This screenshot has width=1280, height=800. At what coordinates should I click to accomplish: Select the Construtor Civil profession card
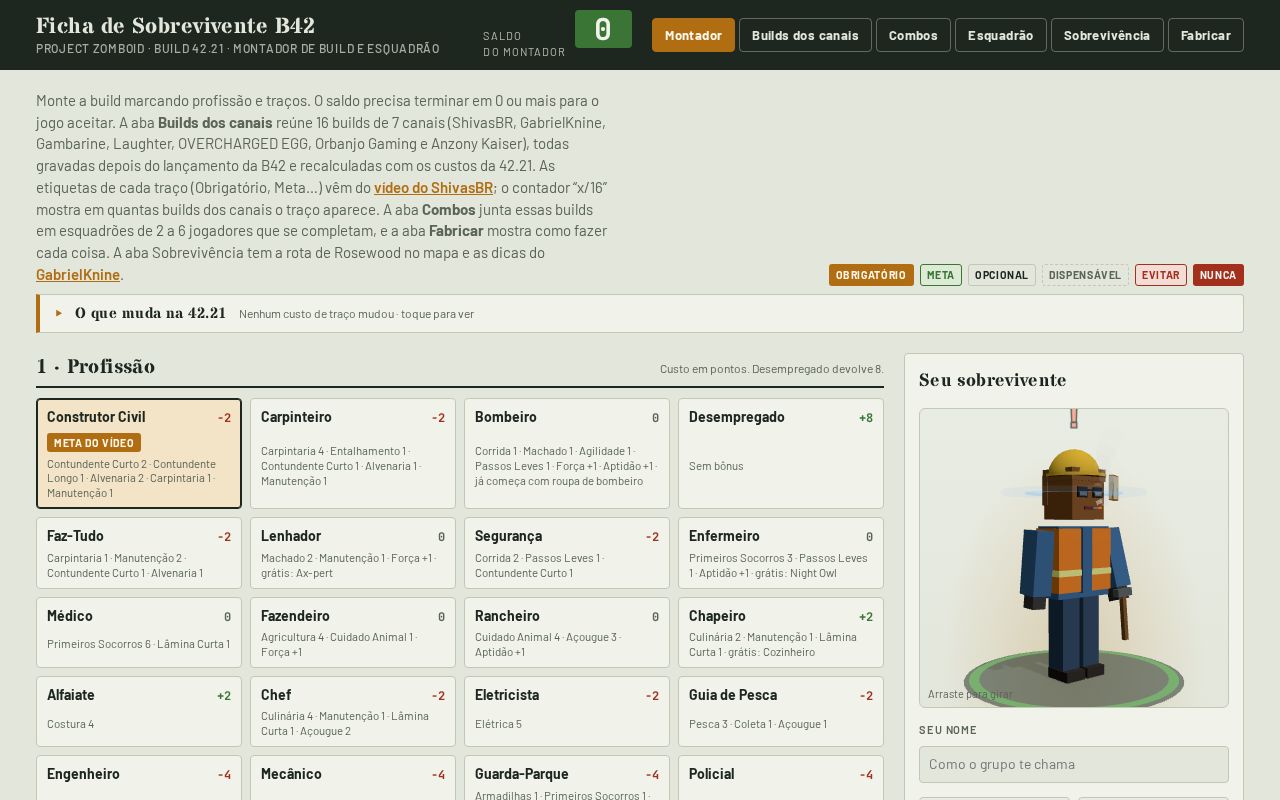coord(139,453)
